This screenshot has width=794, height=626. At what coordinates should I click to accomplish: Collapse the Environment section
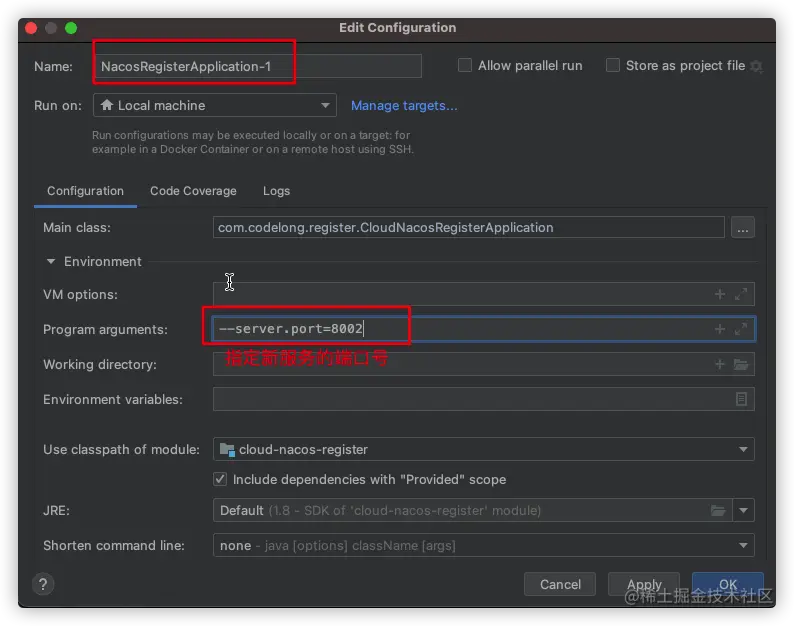(51, 261)
